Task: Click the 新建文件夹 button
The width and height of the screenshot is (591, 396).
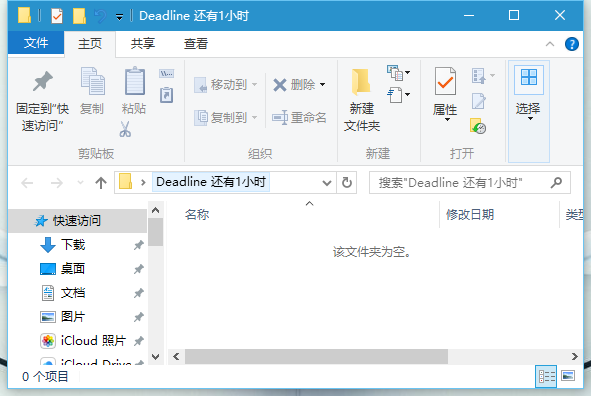Action: click(361, 100)
